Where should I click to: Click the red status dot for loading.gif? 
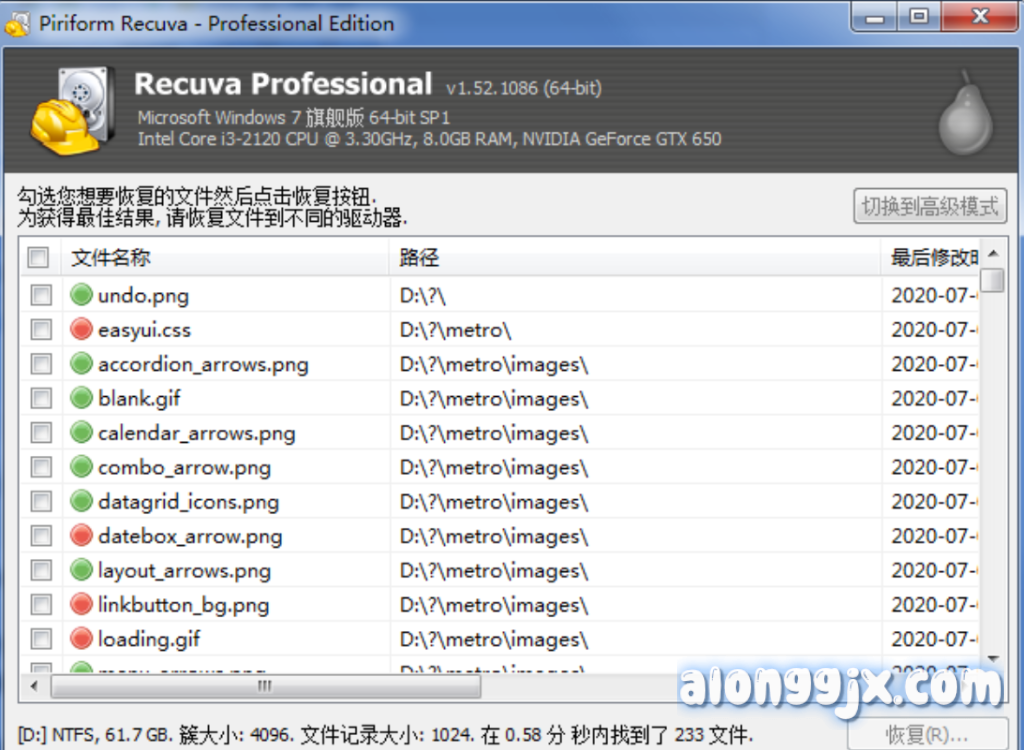81,639
